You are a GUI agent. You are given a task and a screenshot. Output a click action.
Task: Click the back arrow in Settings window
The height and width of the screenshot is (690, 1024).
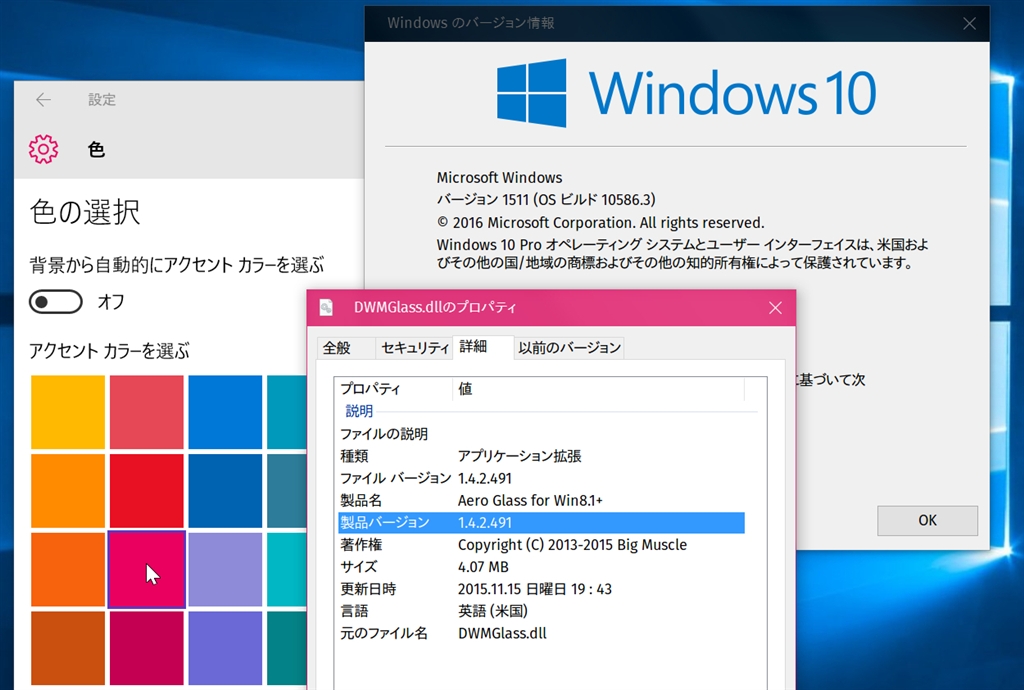(x=43, y=99)
